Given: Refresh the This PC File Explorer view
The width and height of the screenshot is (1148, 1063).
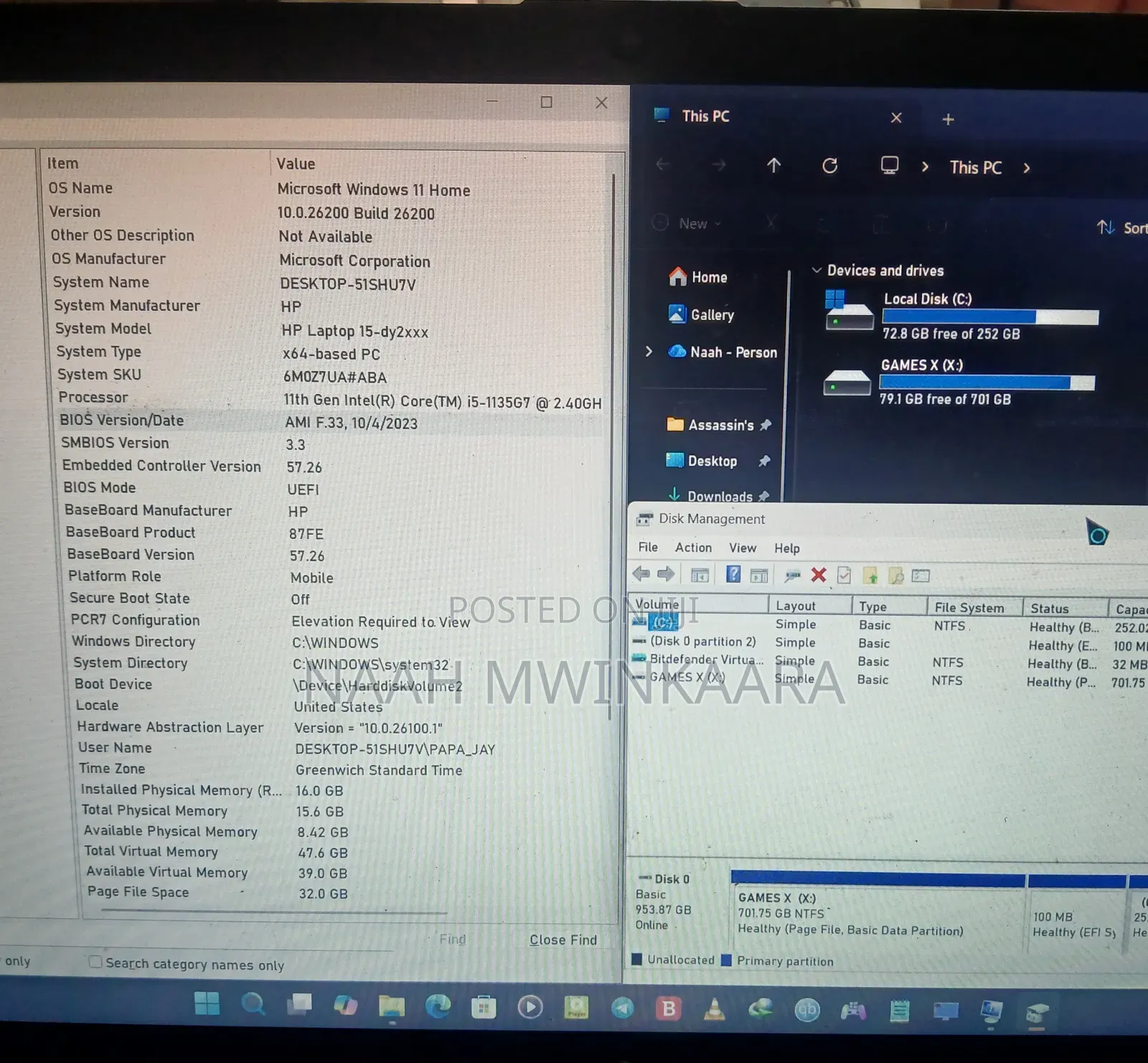Looking at the screenshot, I should click(x=830, y=167).
